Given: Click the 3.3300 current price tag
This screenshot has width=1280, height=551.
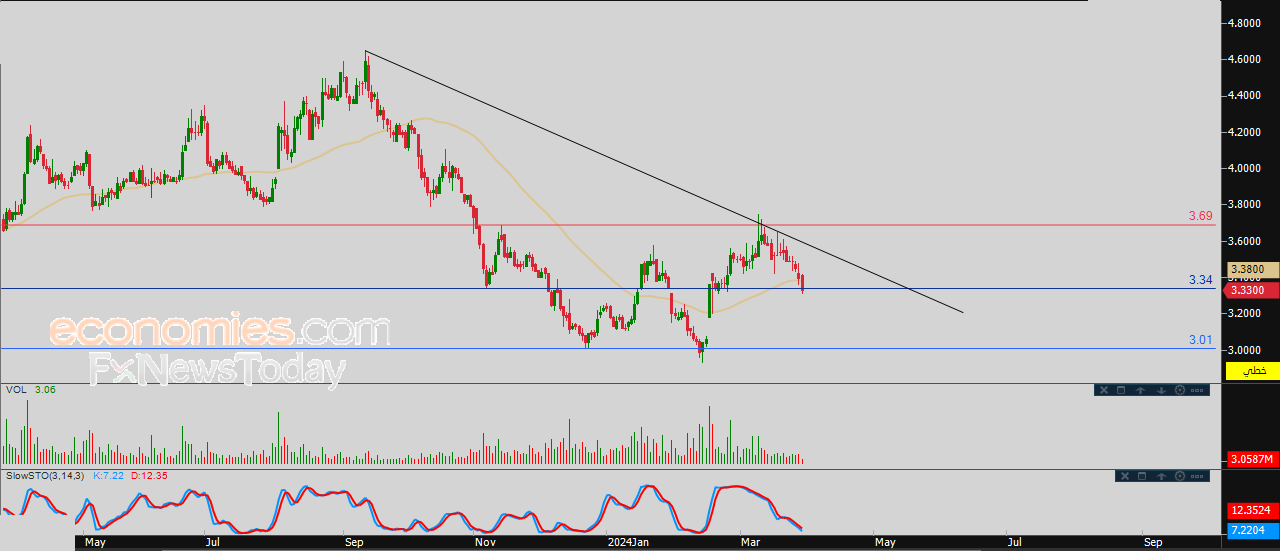Looking at the screenshot, I should coord(1253,290).
